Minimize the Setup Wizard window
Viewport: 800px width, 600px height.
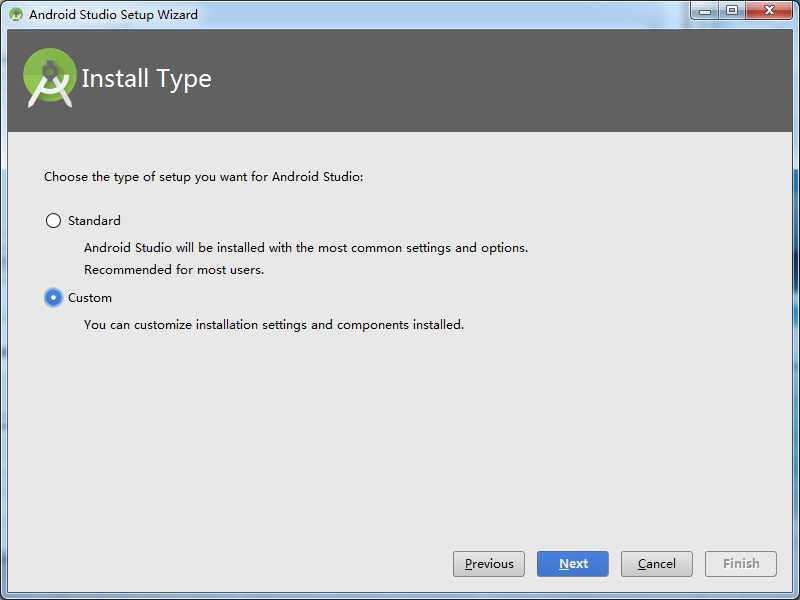705,10
